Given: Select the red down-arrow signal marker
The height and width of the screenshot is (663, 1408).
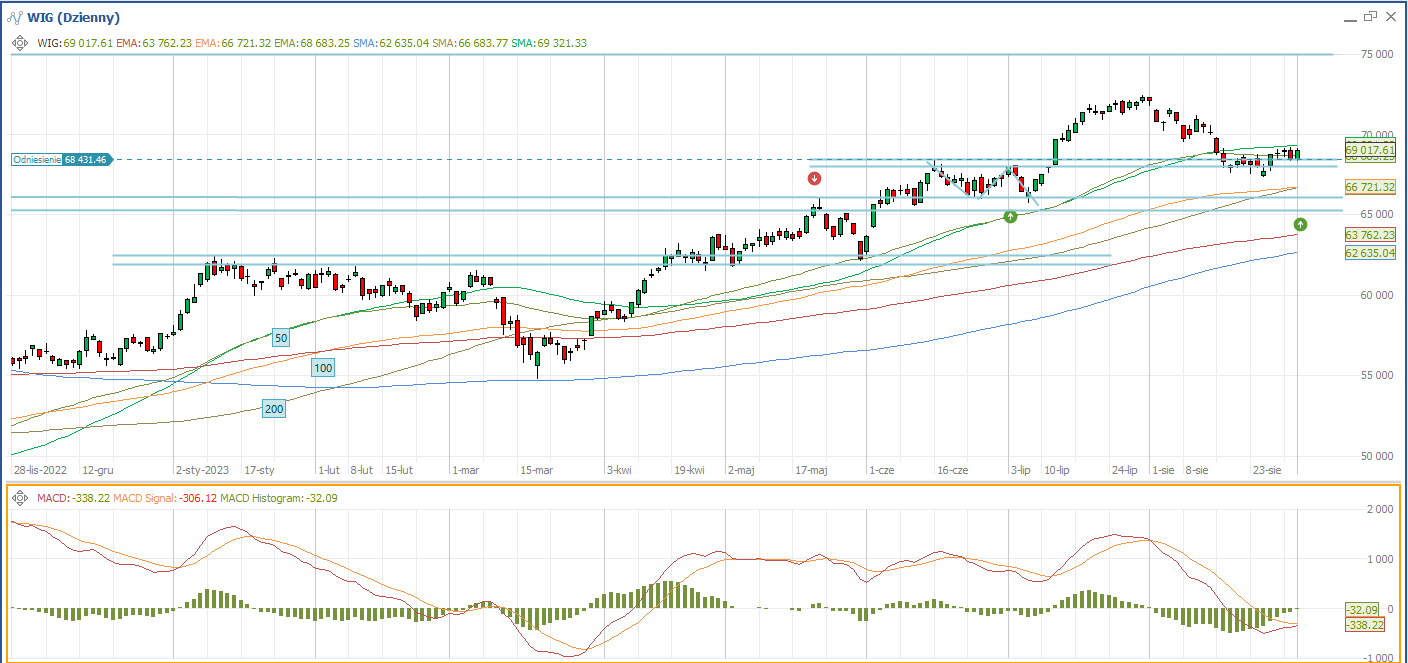Looking at the screenshot, I should click(815, 179).
